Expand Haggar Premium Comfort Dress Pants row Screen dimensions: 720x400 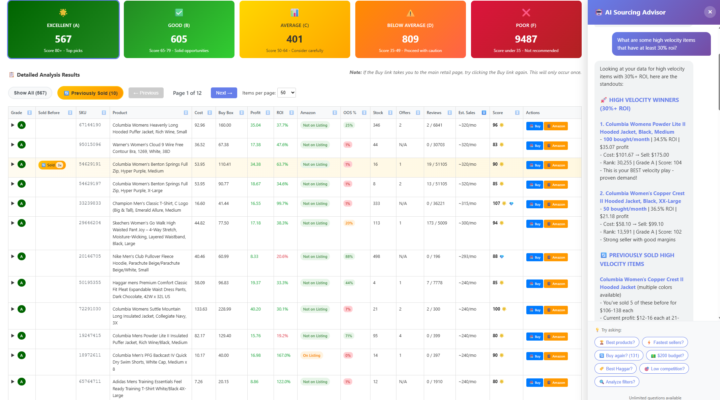12,283
